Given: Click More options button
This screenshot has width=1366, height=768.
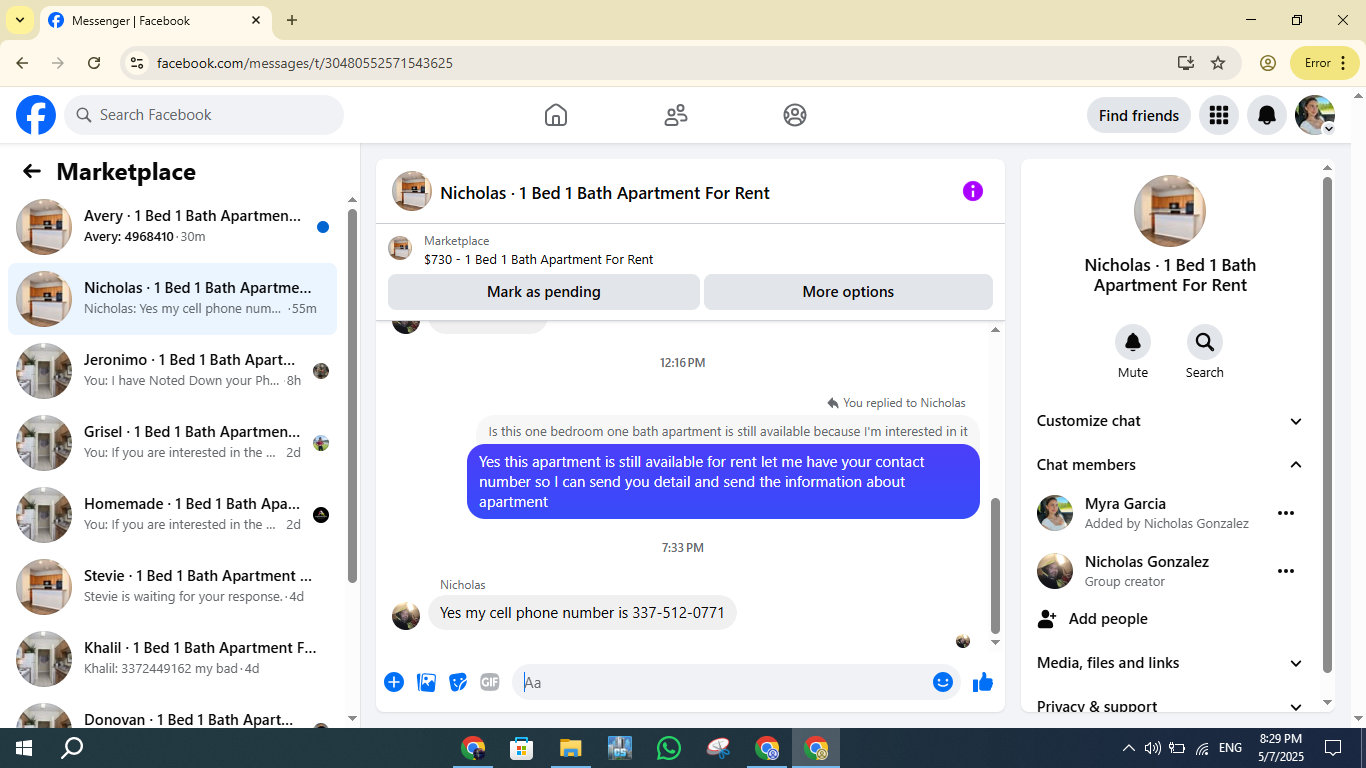Looking at the screenshot, I should tap(848, 292).
